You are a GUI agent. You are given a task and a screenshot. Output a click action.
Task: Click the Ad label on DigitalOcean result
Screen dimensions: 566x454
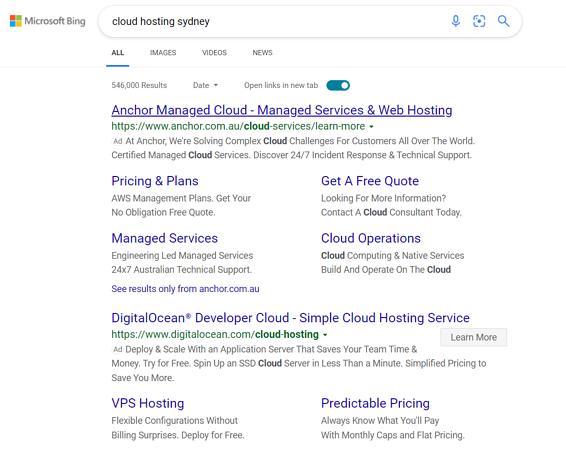(117, 349)
